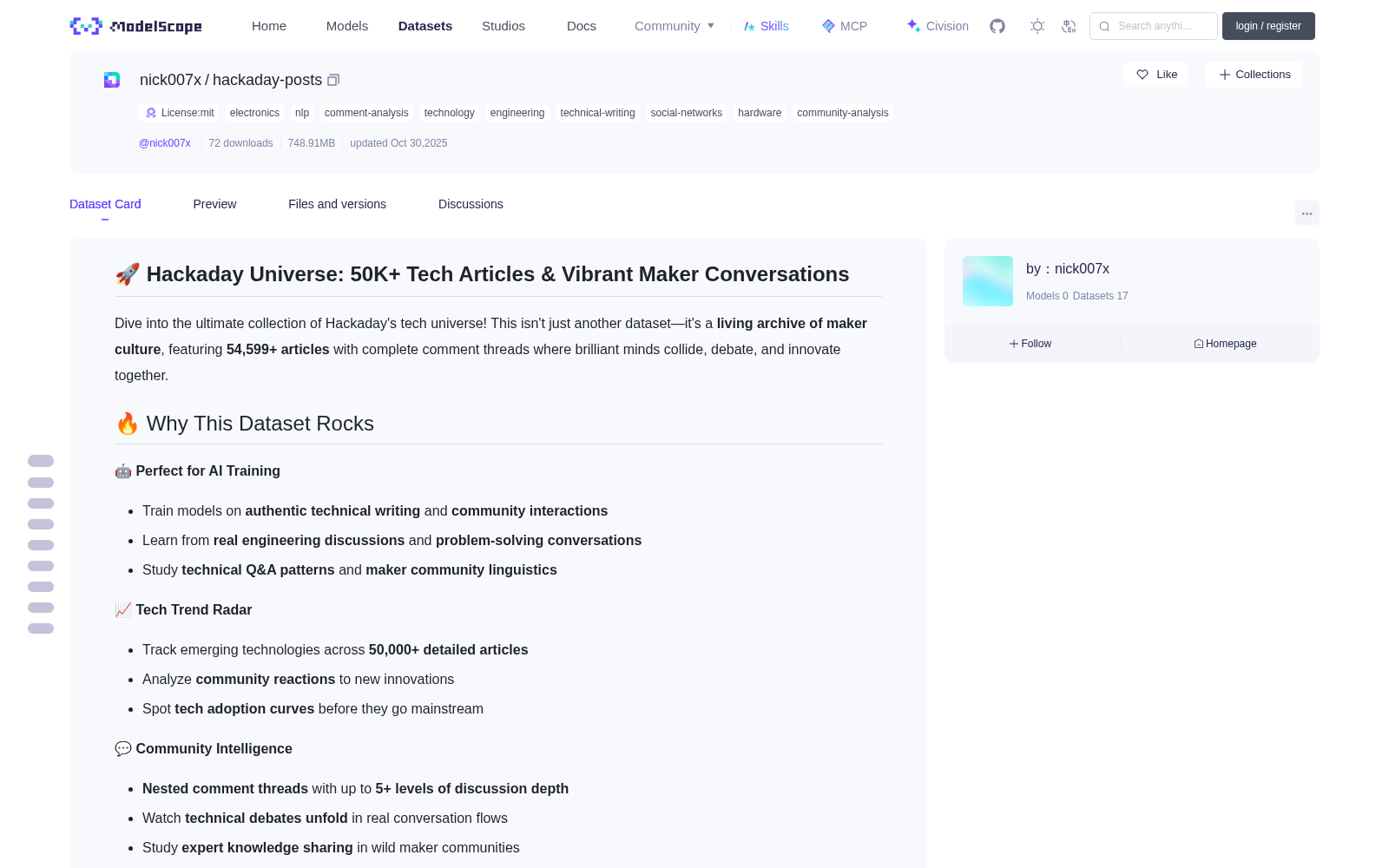Click the login / register button
The width and height of the screenshot is (1389, 868).
[1268, 26]
